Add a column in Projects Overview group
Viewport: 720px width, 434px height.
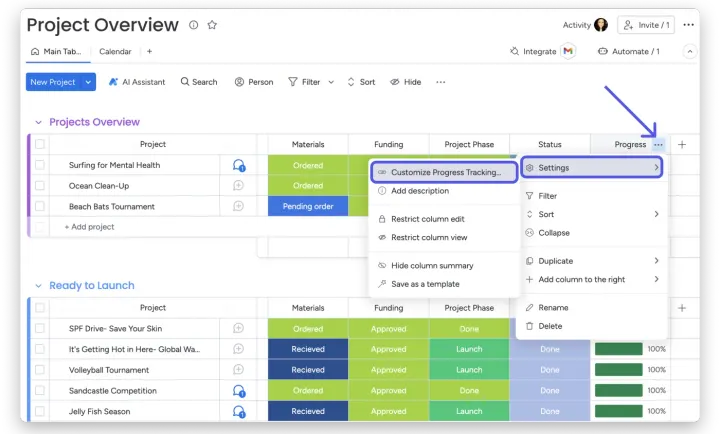pos(682,145)
